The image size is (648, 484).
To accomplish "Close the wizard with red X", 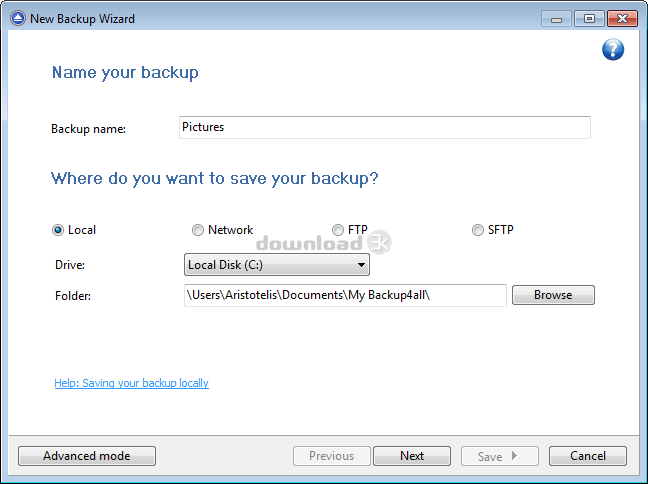I will pyautogui.click(x=622, y=19).
